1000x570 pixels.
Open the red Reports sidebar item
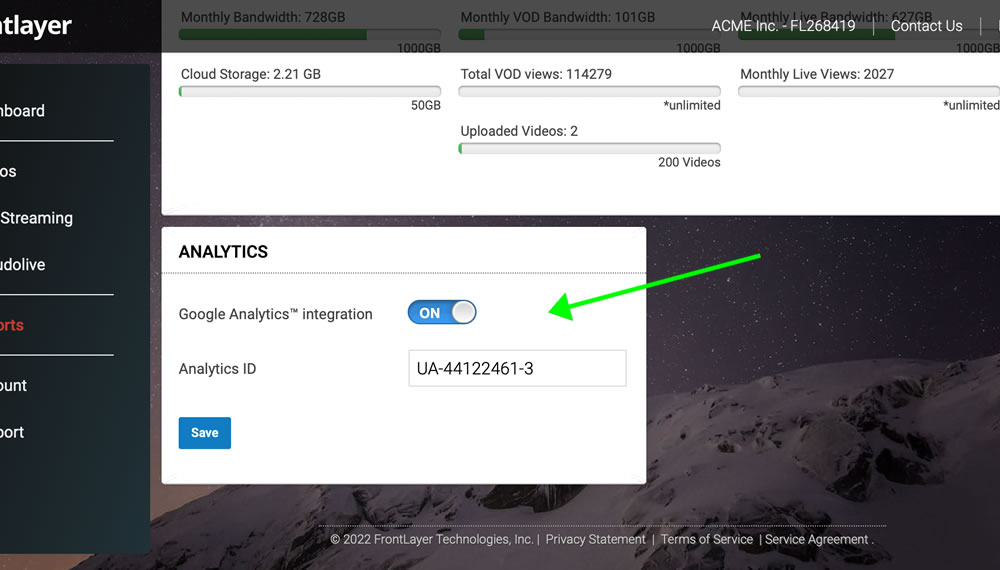[11, 325]
